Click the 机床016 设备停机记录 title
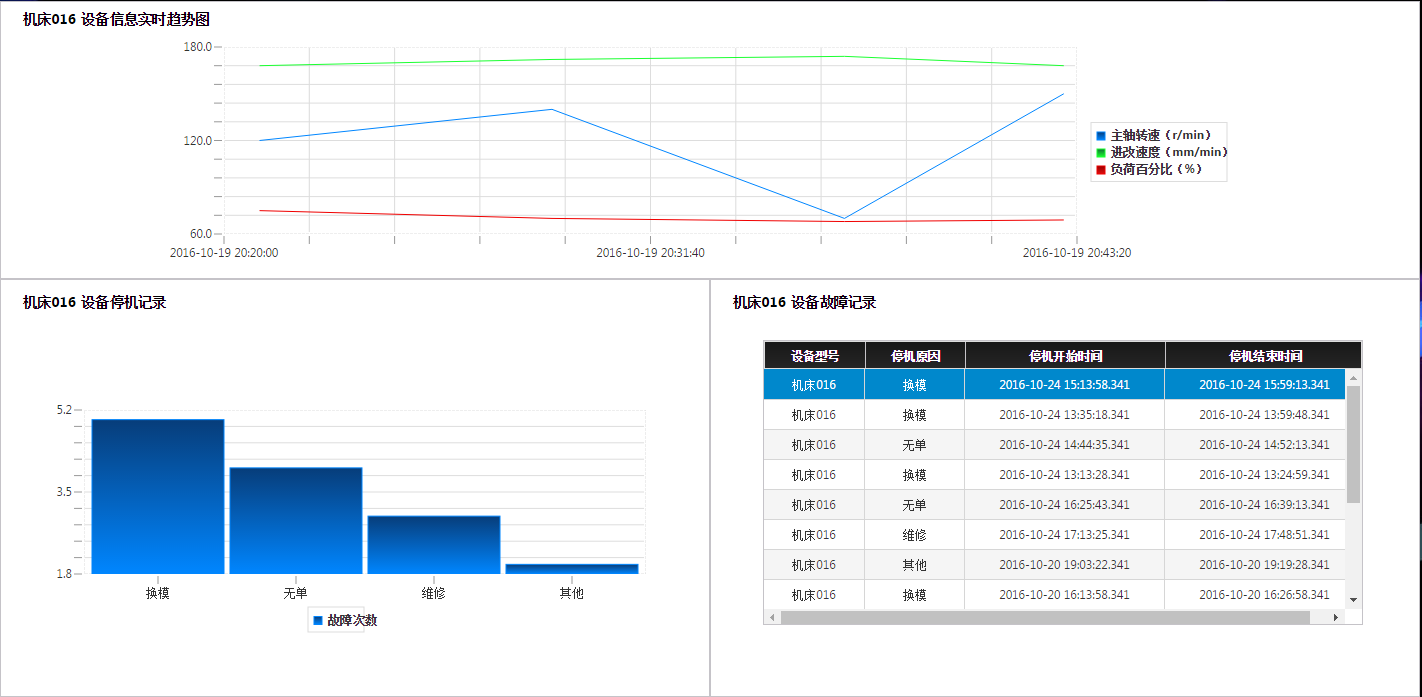The image size is (1422, 697). point(94,302)
